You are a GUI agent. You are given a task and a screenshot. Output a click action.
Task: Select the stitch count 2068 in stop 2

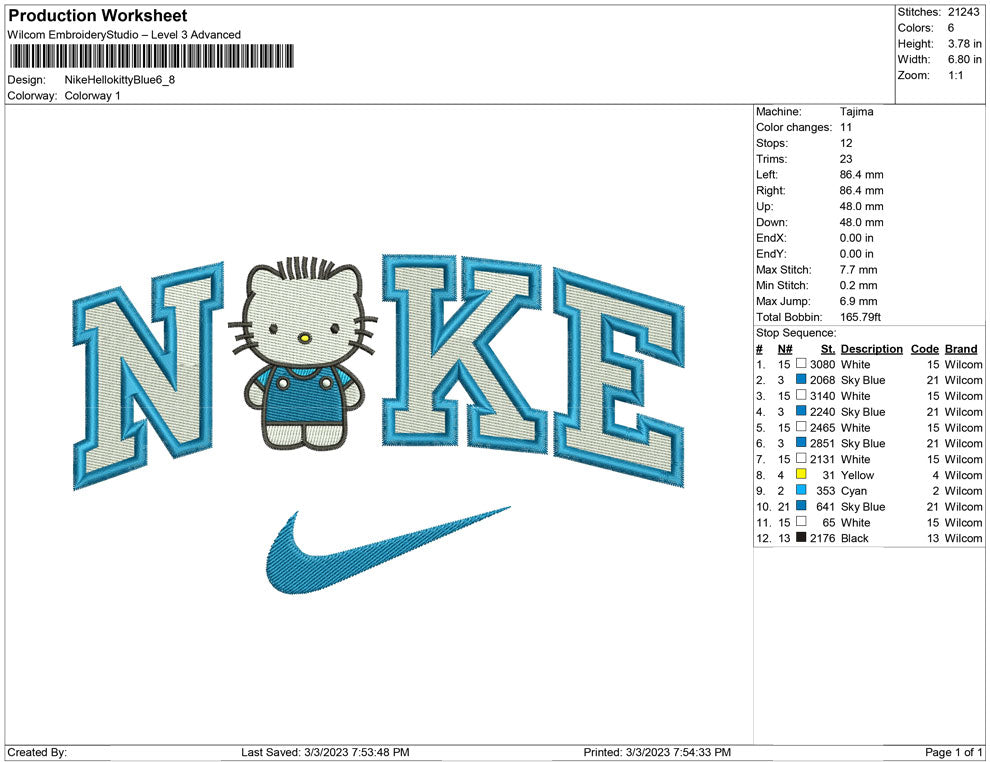coord(822,380)
